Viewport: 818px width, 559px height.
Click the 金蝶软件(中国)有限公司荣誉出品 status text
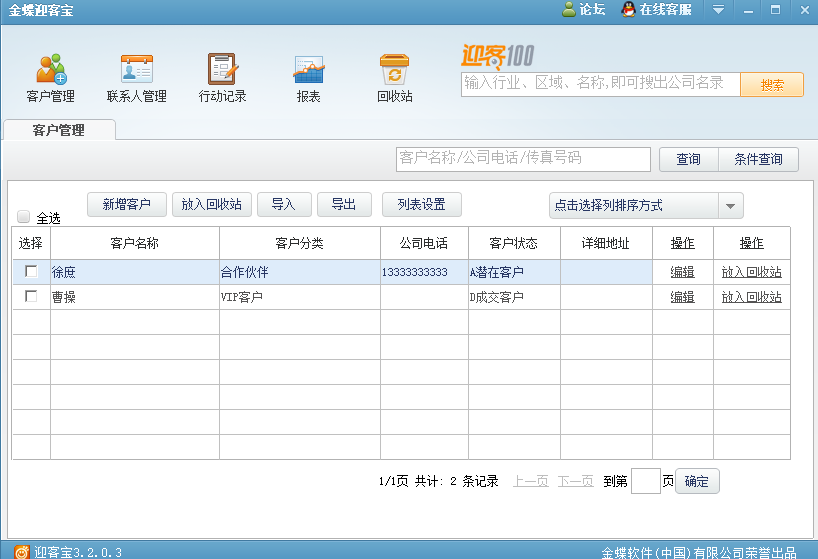point(699,553)
